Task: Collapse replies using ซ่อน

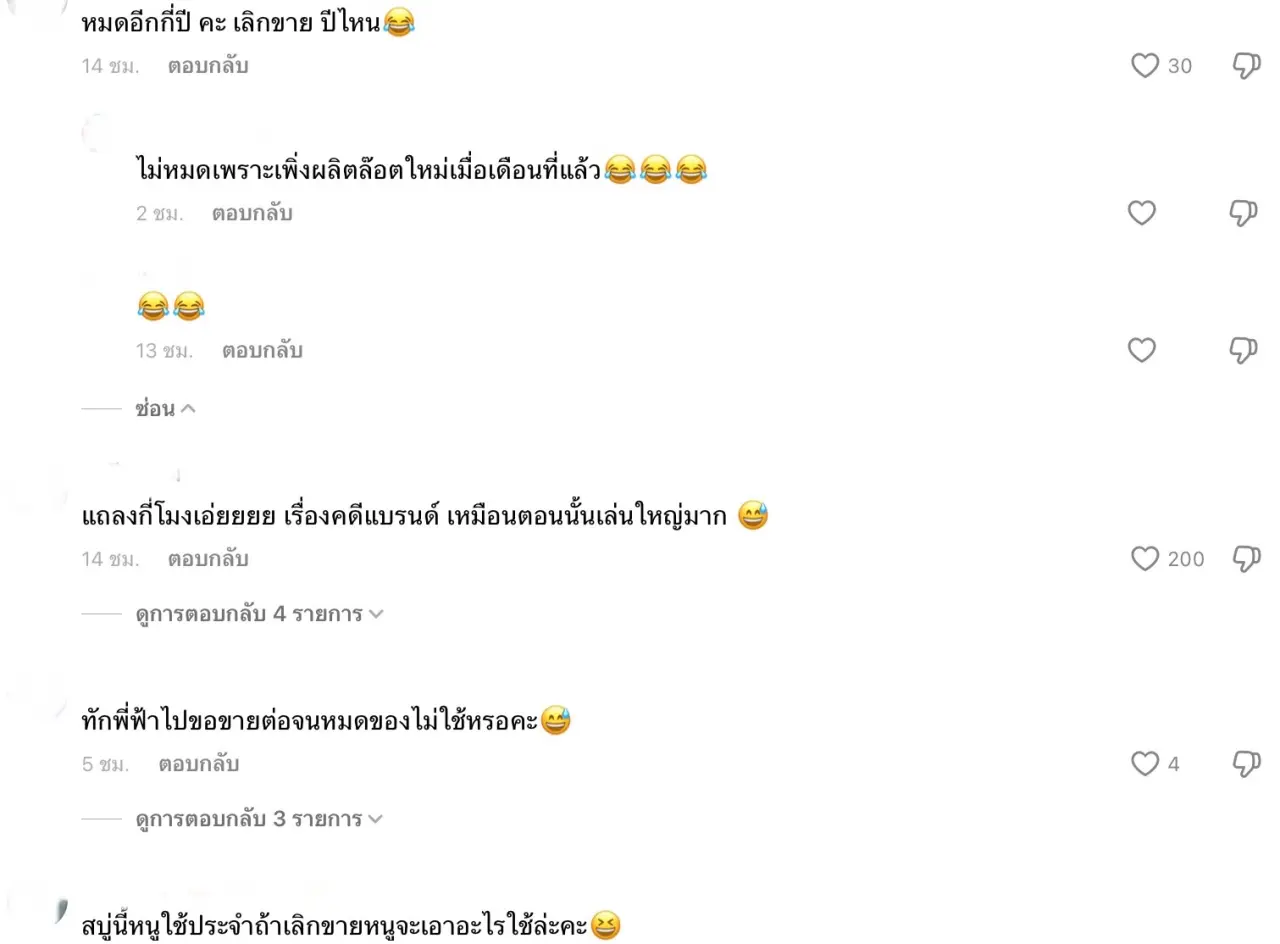Action: (165, 408)
